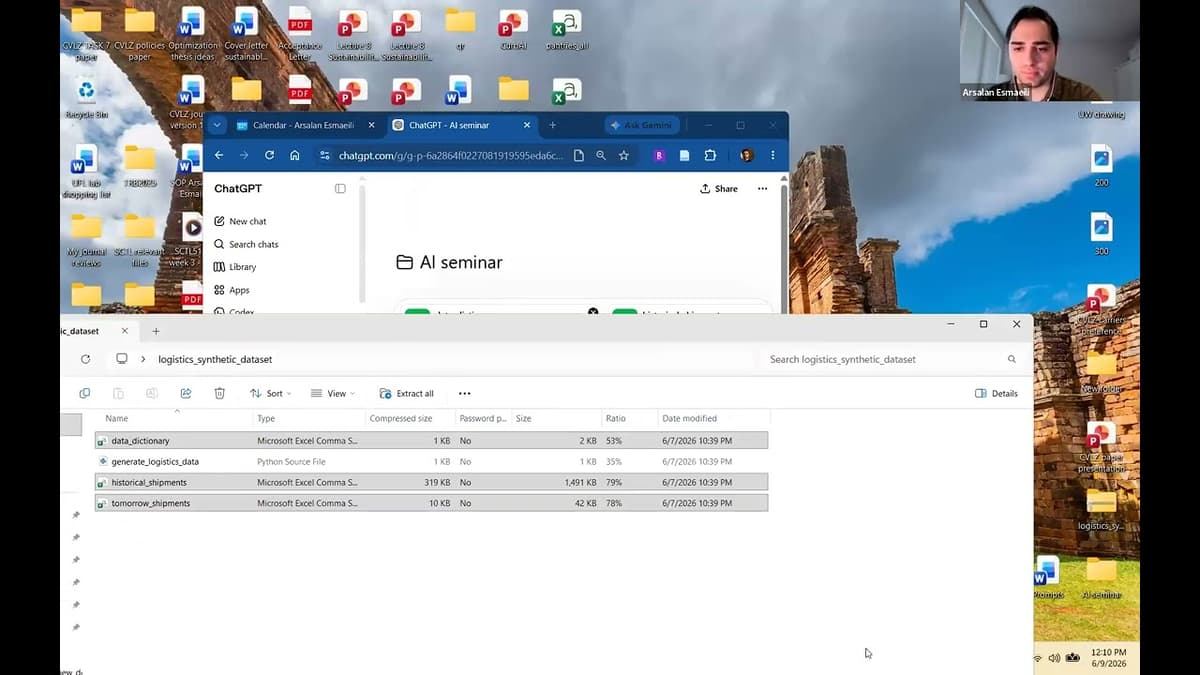Click the Wi-Fi icon in system tray
The width and height of the screenshot is (1200, 675).
coord(1037,658)
